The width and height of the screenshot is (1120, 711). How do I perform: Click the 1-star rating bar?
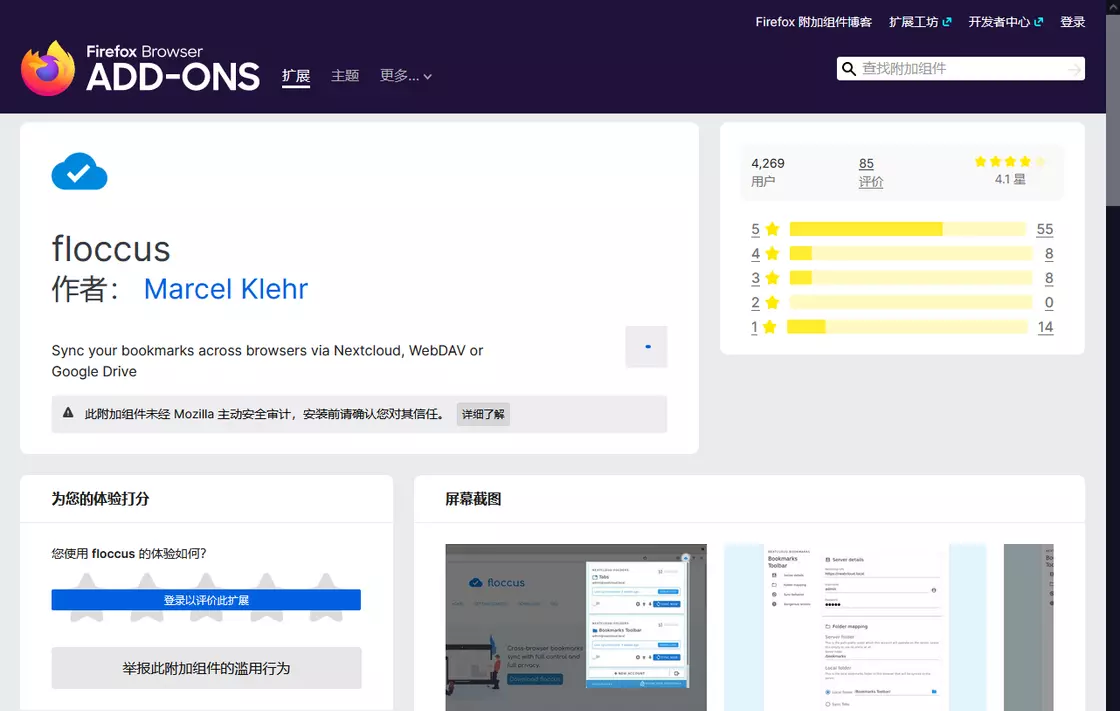(907, 327)
